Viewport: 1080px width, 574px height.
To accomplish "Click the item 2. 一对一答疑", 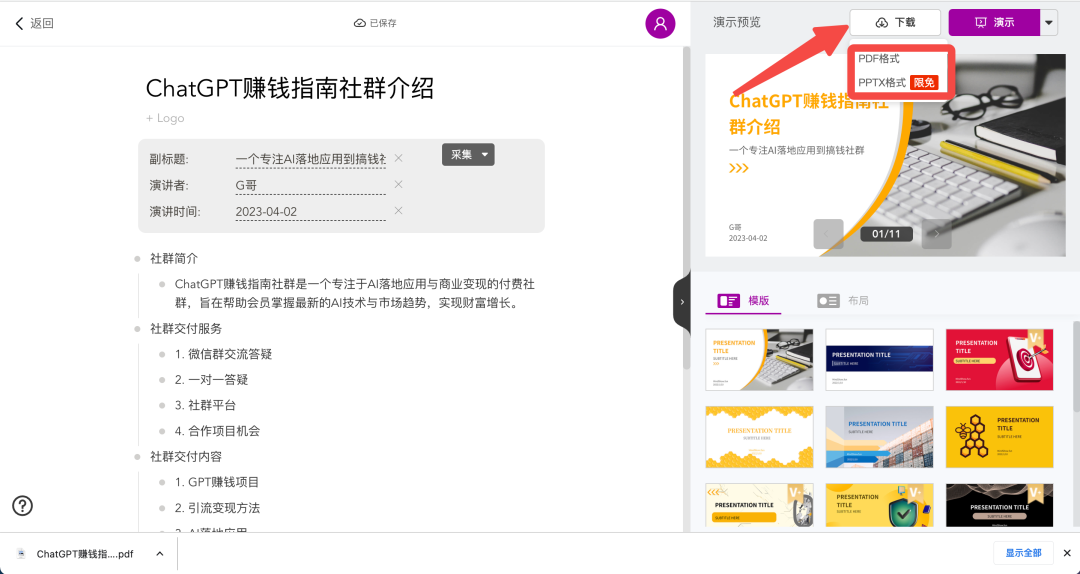I will [211, 380].
